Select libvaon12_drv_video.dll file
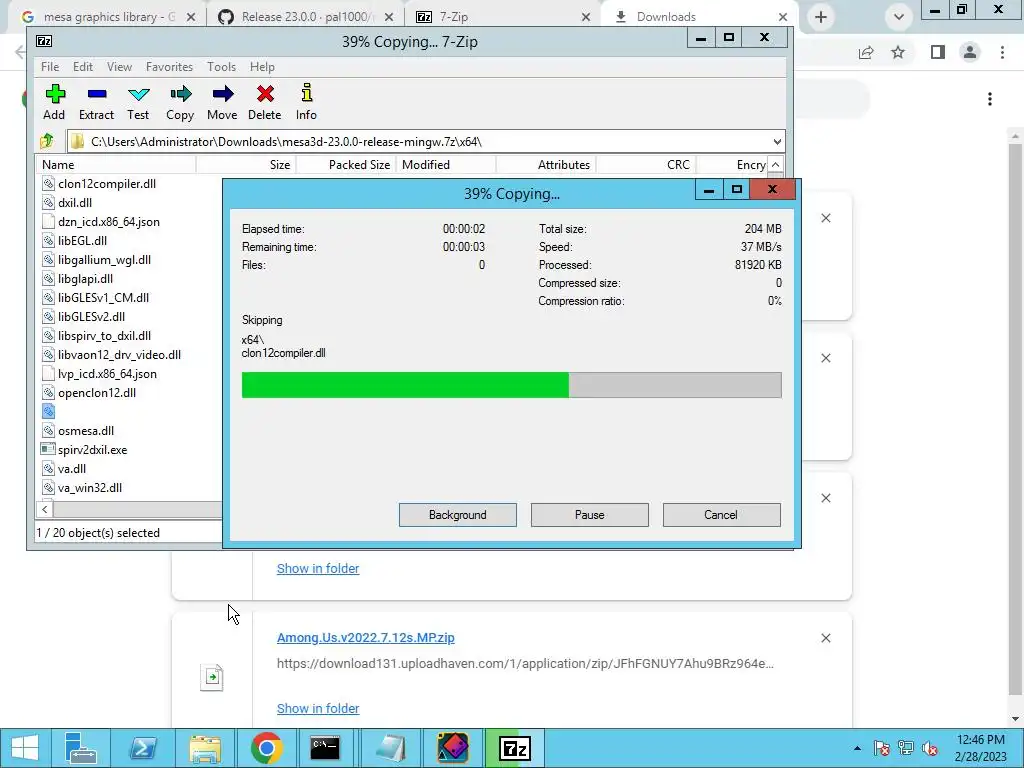 (119, 355)
